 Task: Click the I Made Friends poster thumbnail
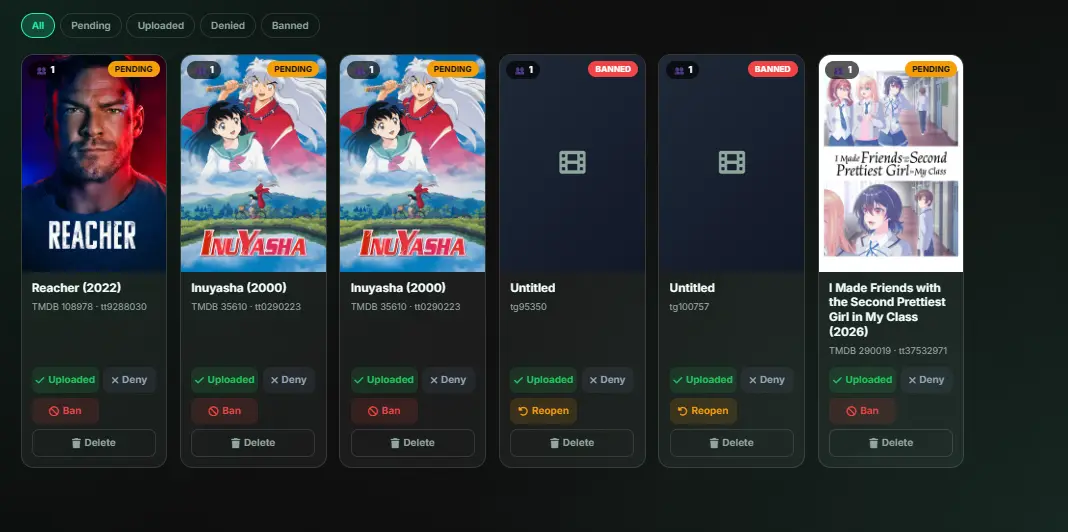(891, 163)
